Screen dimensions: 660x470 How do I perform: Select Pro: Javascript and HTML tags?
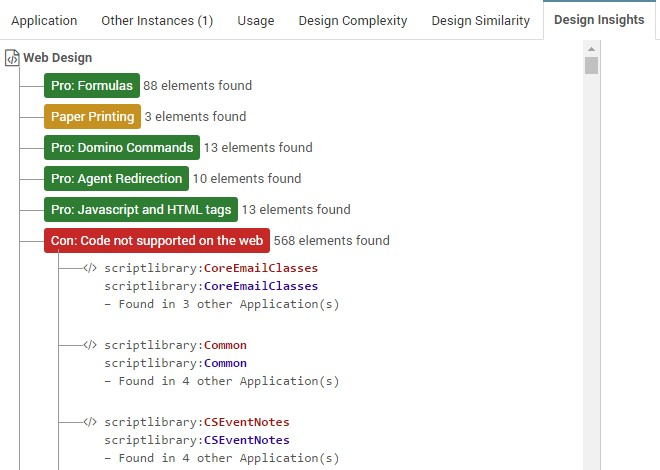[141, 210]
